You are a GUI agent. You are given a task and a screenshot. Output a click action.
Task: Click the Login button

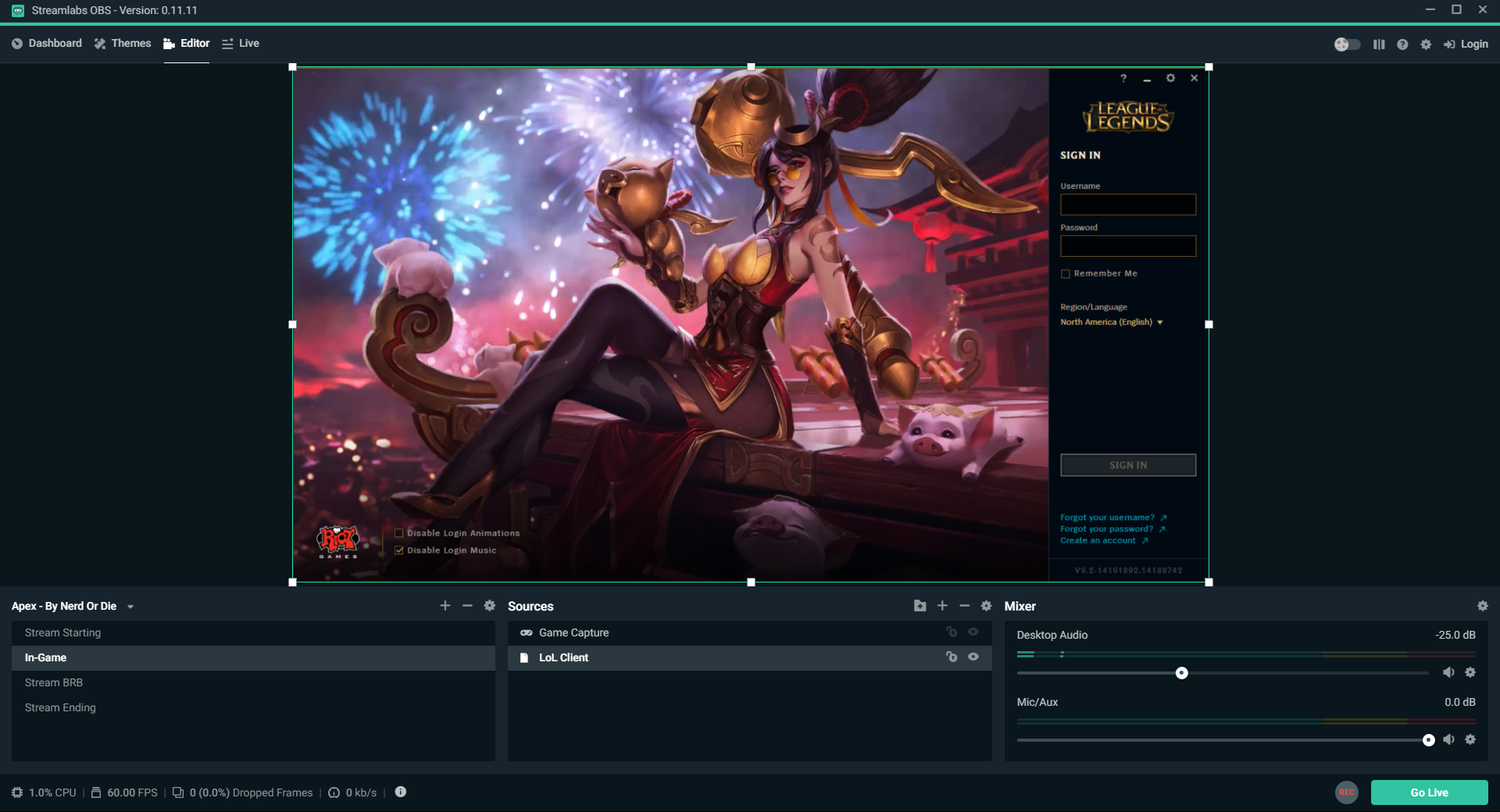tap(1466, 45)
